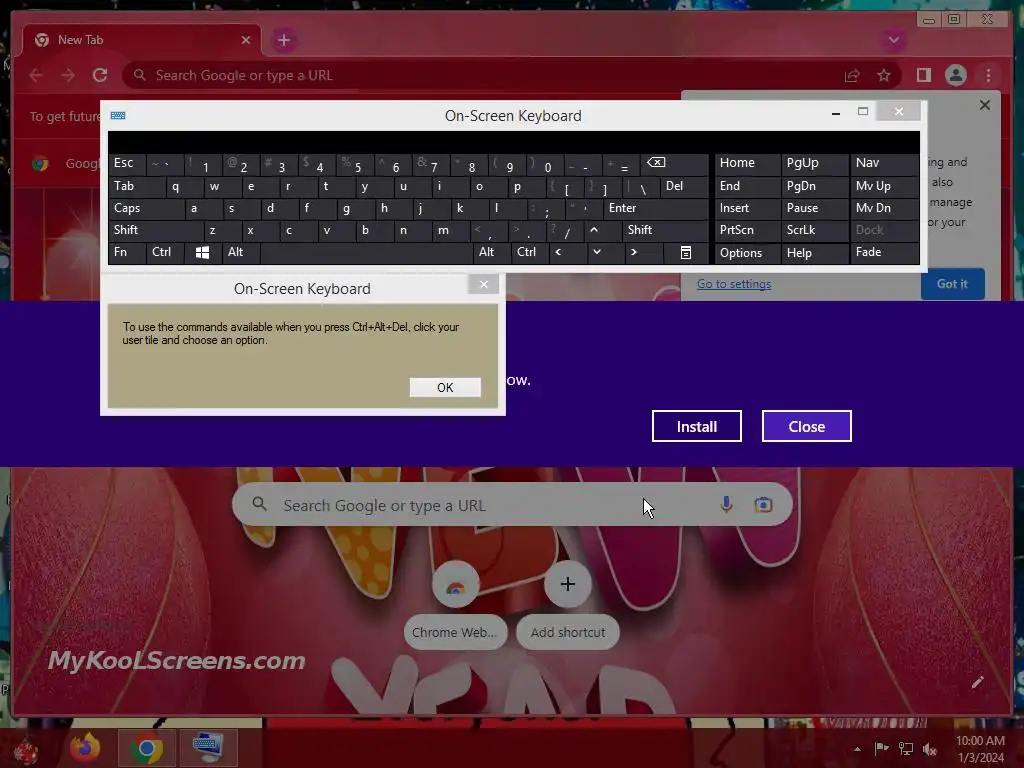Click the PgUp key
Viewport: 1024px width, 768px height.
[x=814, y=163]
